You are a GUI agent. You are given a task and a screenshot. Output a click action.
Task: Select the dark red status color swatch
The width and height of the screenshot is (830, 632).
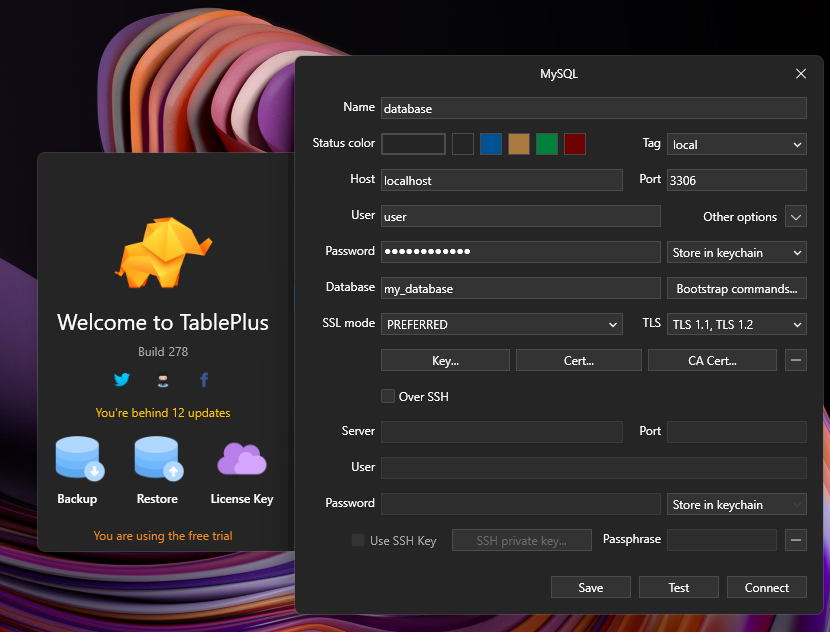click(x=575, y=144)
